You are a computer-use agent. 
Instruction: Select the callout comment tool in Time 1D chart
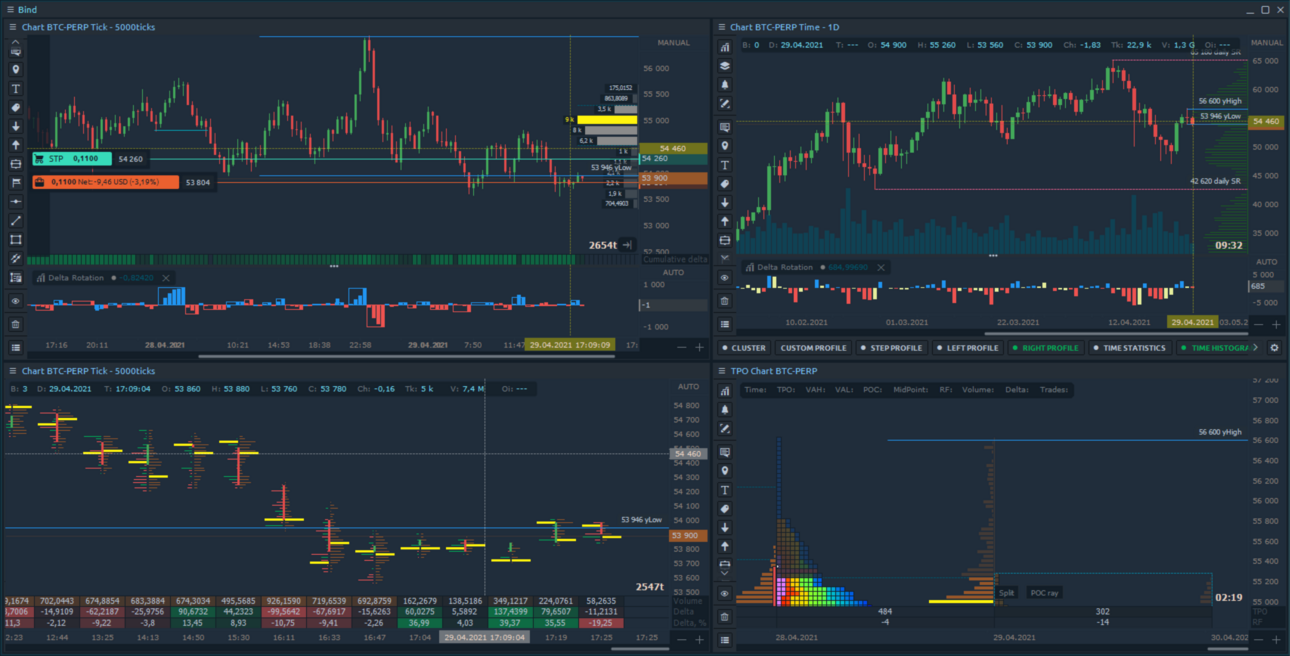pos(725,127)
